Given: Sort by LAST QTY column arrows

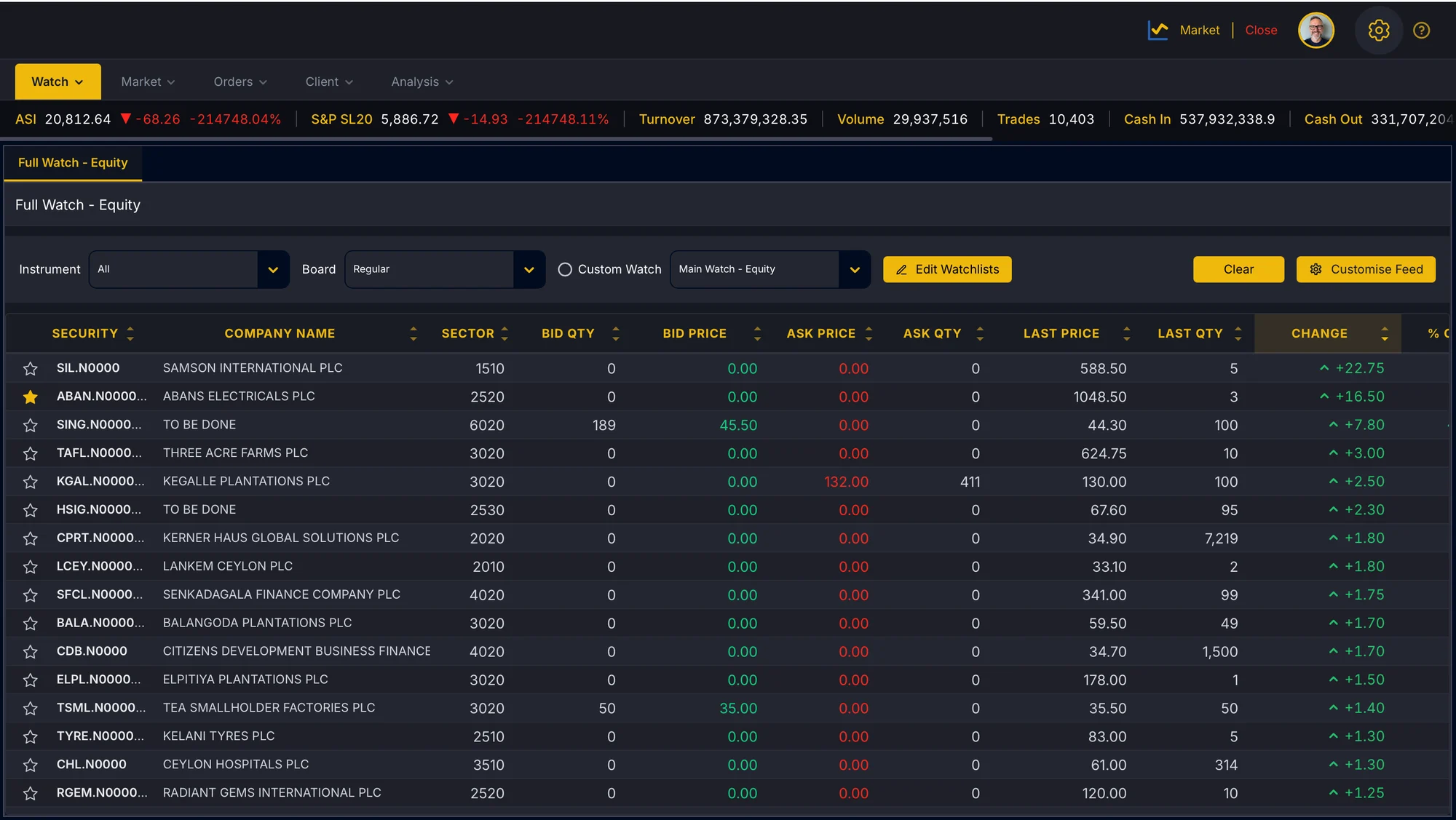Looking at the screenshot, I should coord(1238,333).
